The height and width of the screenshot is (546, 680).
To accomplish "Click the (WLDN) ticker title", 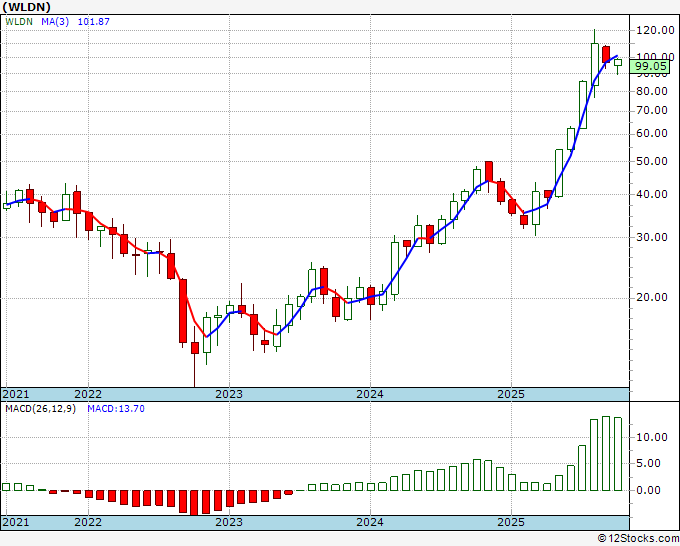I will click(26, 7).
